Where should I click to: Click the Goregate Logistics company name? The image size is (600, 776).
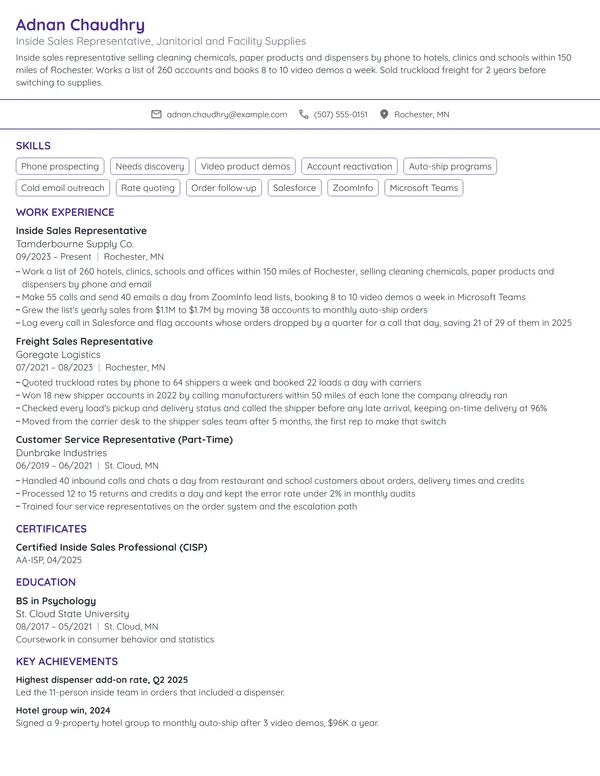point(58,355)
